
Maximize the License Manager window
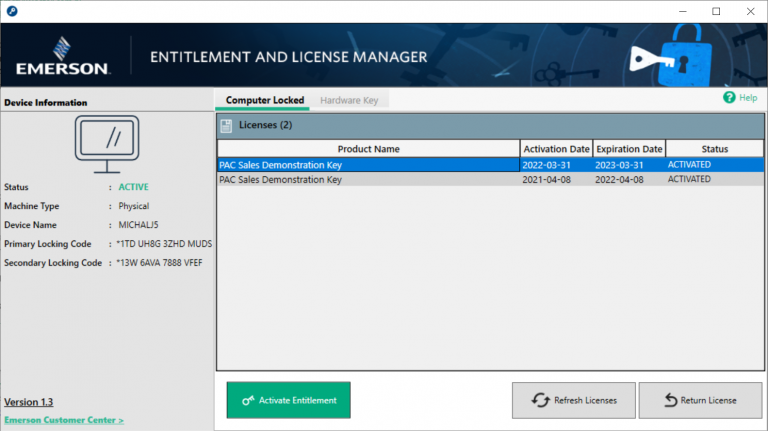click(716, 11)
